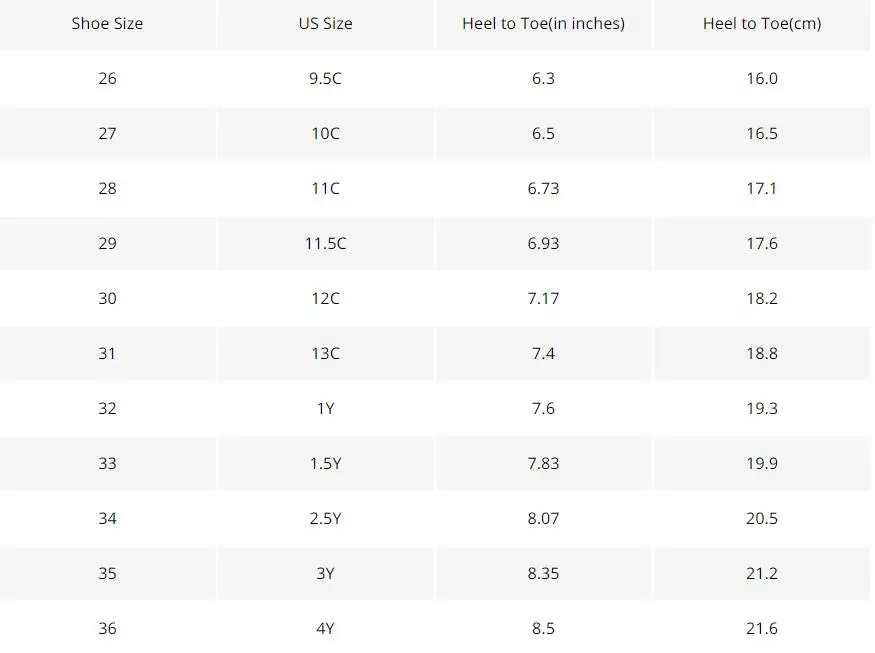Select shoe size 26 cell
Screen dimensions: 875x653
coord(107,78)
